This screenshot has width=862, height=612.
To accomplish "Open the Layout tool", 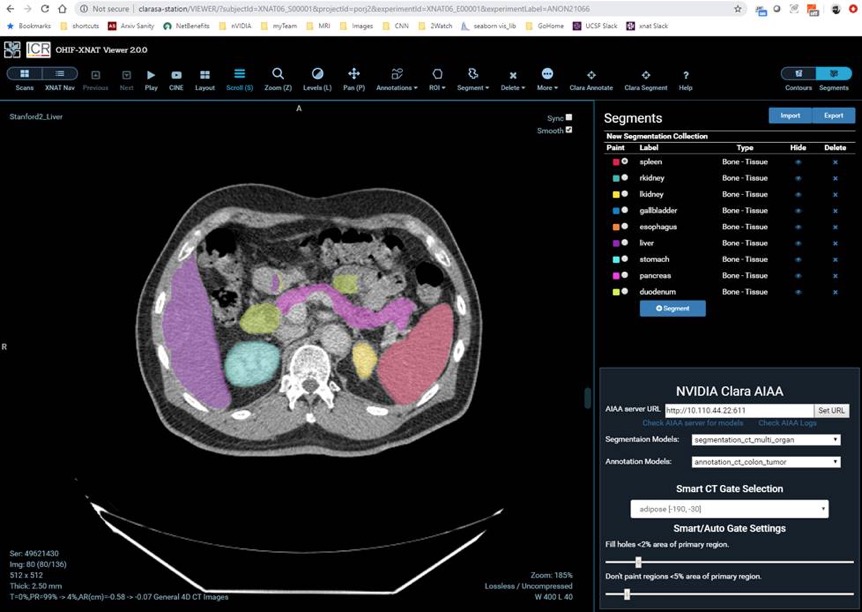I will (205, 75).
